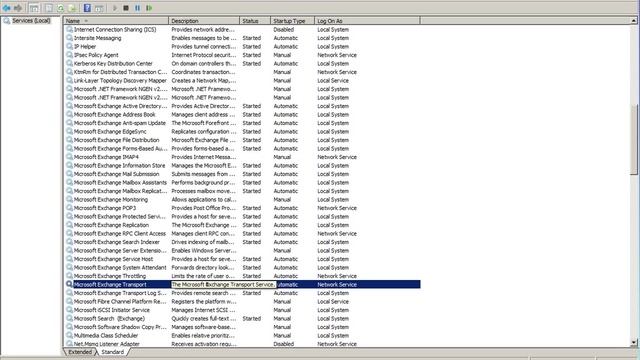The image size is (640, 360).
Task: Sort by the Status column header
Action: coord(255,20)
